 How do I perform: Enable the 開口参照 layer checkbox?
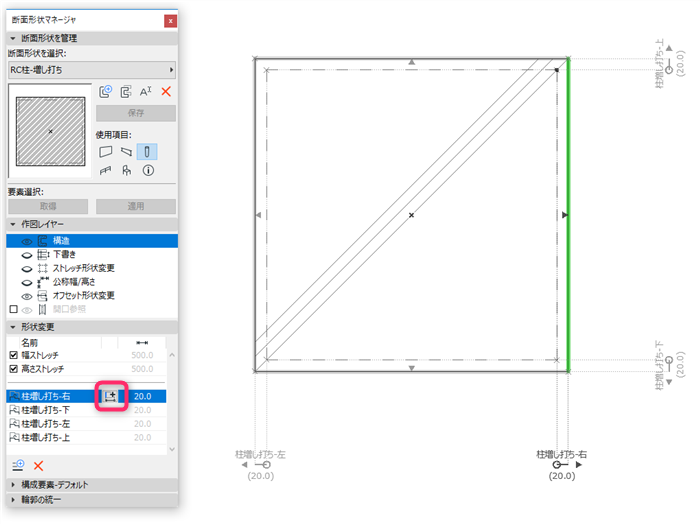click(x=13, y=309)
